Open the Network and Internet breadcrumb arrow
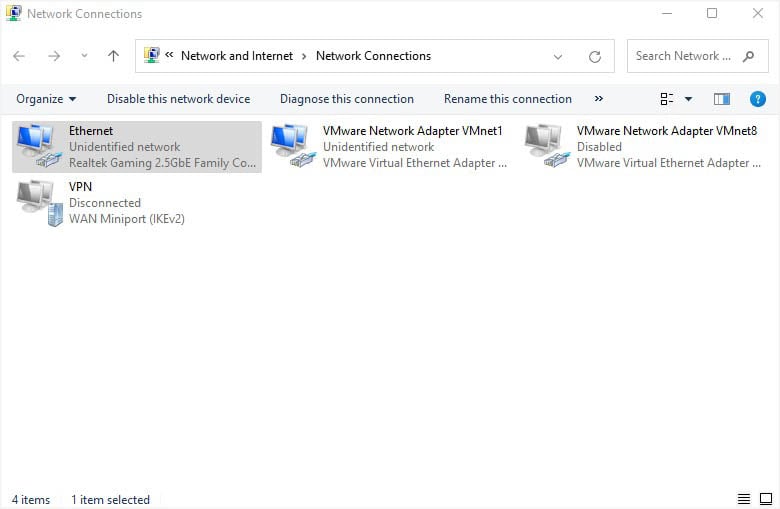The width and height of the screenshot is (780, 509). (304, 56)
